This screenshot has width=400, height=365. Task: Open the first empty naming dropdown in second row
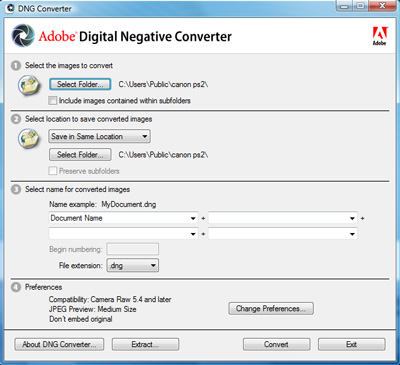pos(124,234)
